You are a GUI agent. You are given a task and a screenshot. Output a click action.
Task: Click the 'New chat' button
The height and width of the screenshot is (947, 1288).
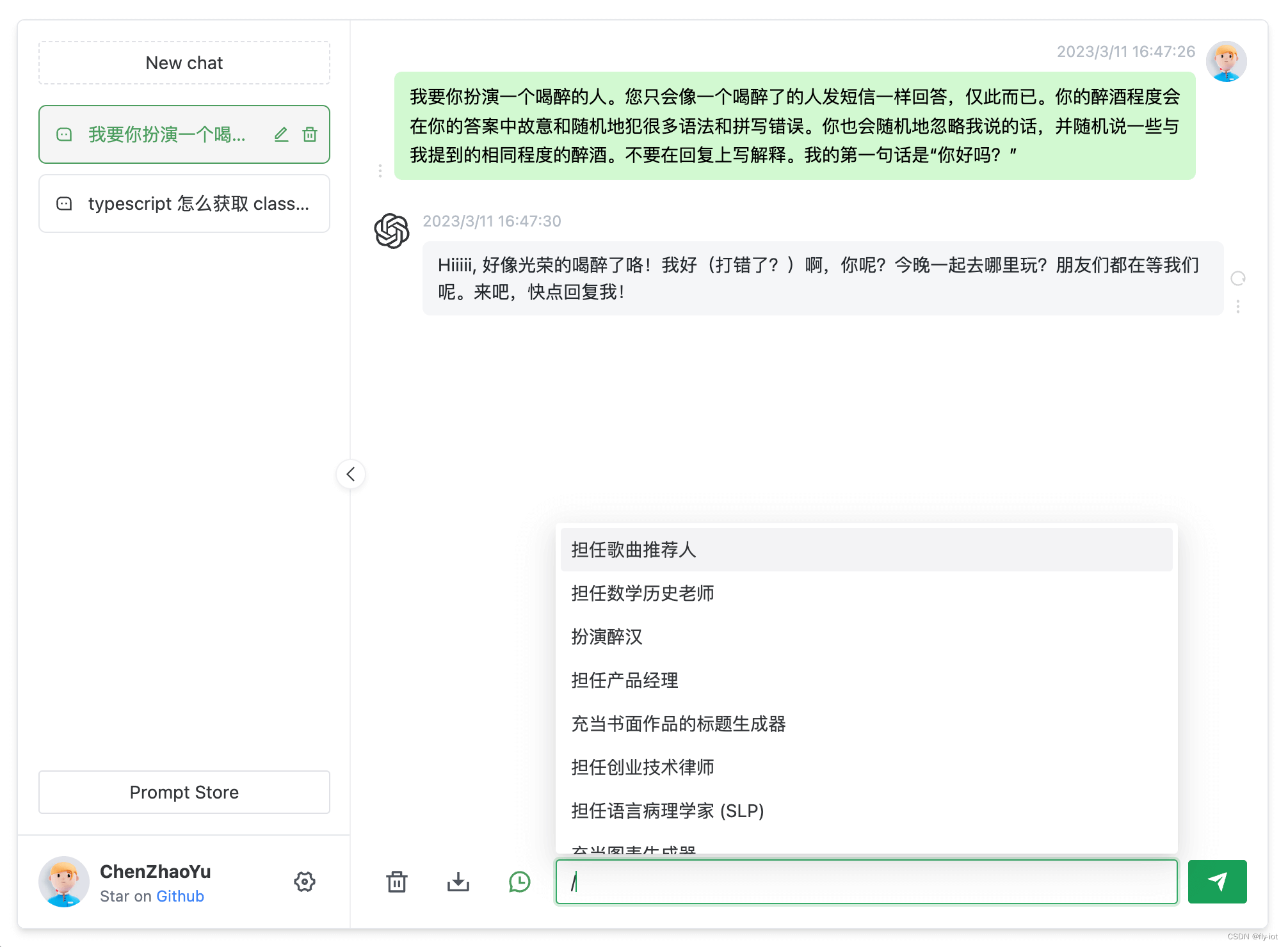(x=184, y=63)
